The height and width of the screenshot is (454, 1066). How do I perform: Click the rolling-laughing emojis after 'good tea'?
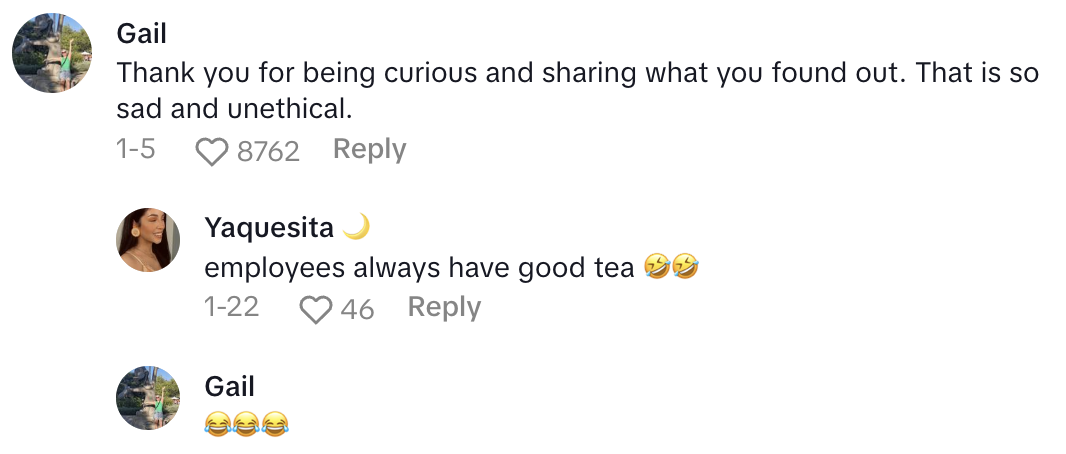[x=672, y=268]
